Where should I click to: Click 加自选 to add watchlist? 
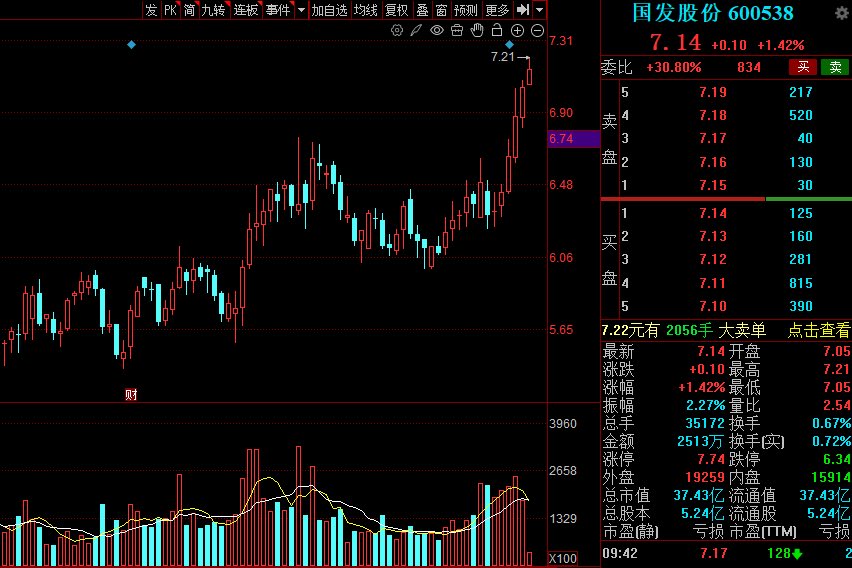(329, 10)
